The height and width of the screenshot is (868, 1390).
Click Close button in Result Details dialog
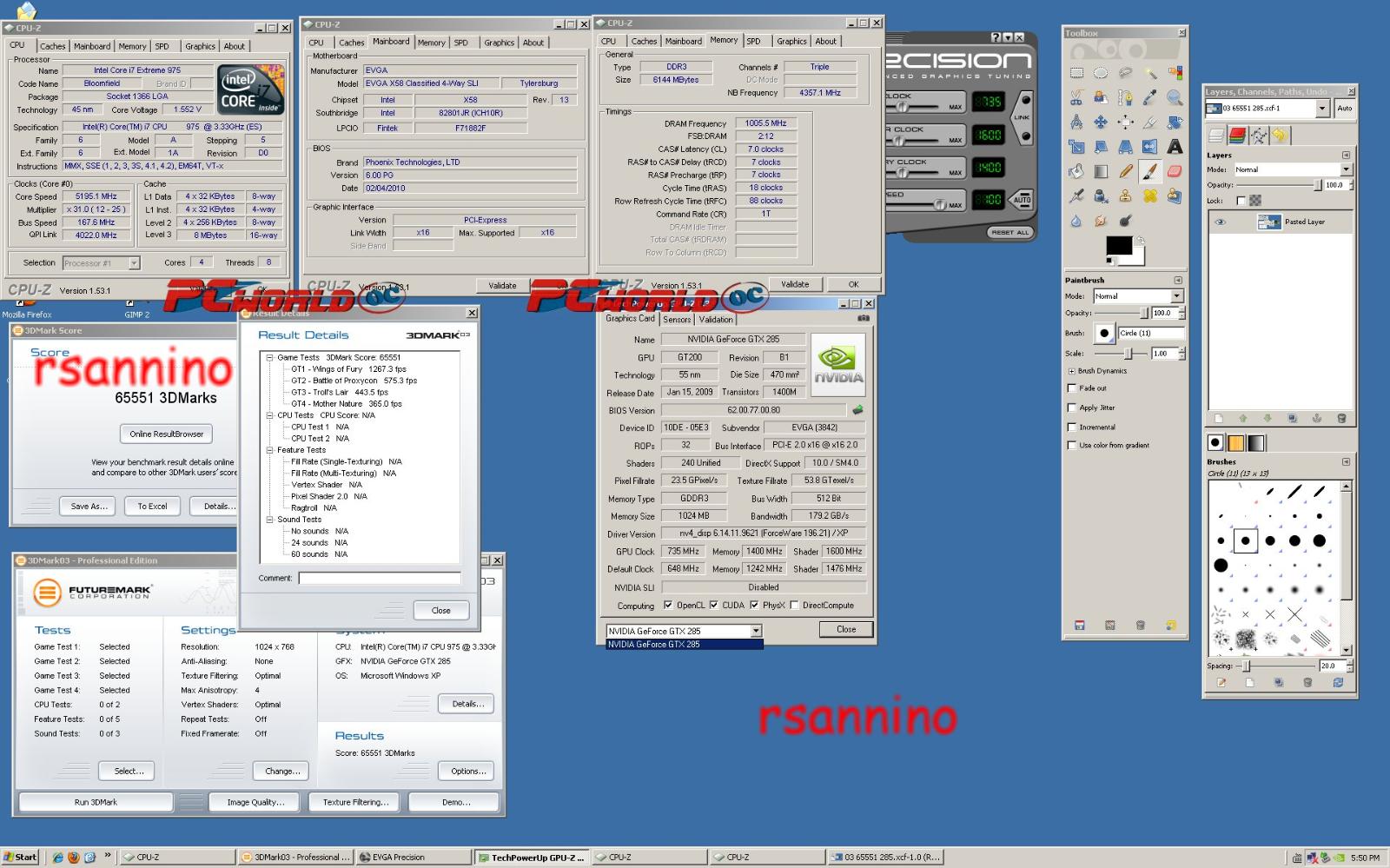click(440, 610)
